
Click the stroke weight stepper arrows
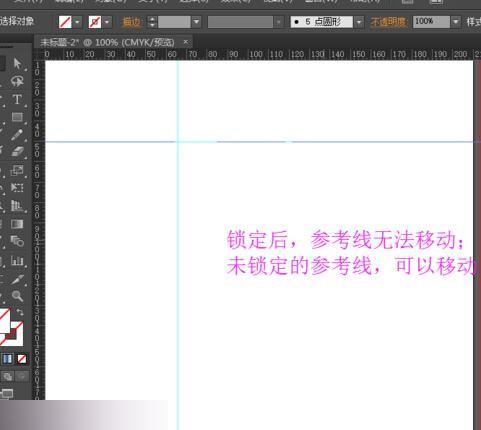point(152,22)
